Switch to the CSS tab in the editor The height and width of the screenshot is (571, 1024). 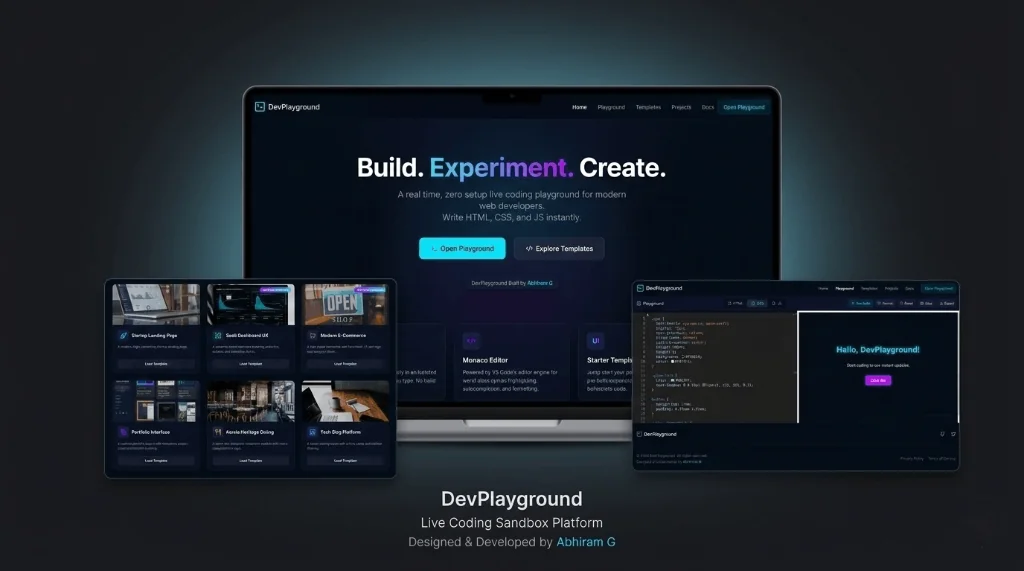click(757, 303)
